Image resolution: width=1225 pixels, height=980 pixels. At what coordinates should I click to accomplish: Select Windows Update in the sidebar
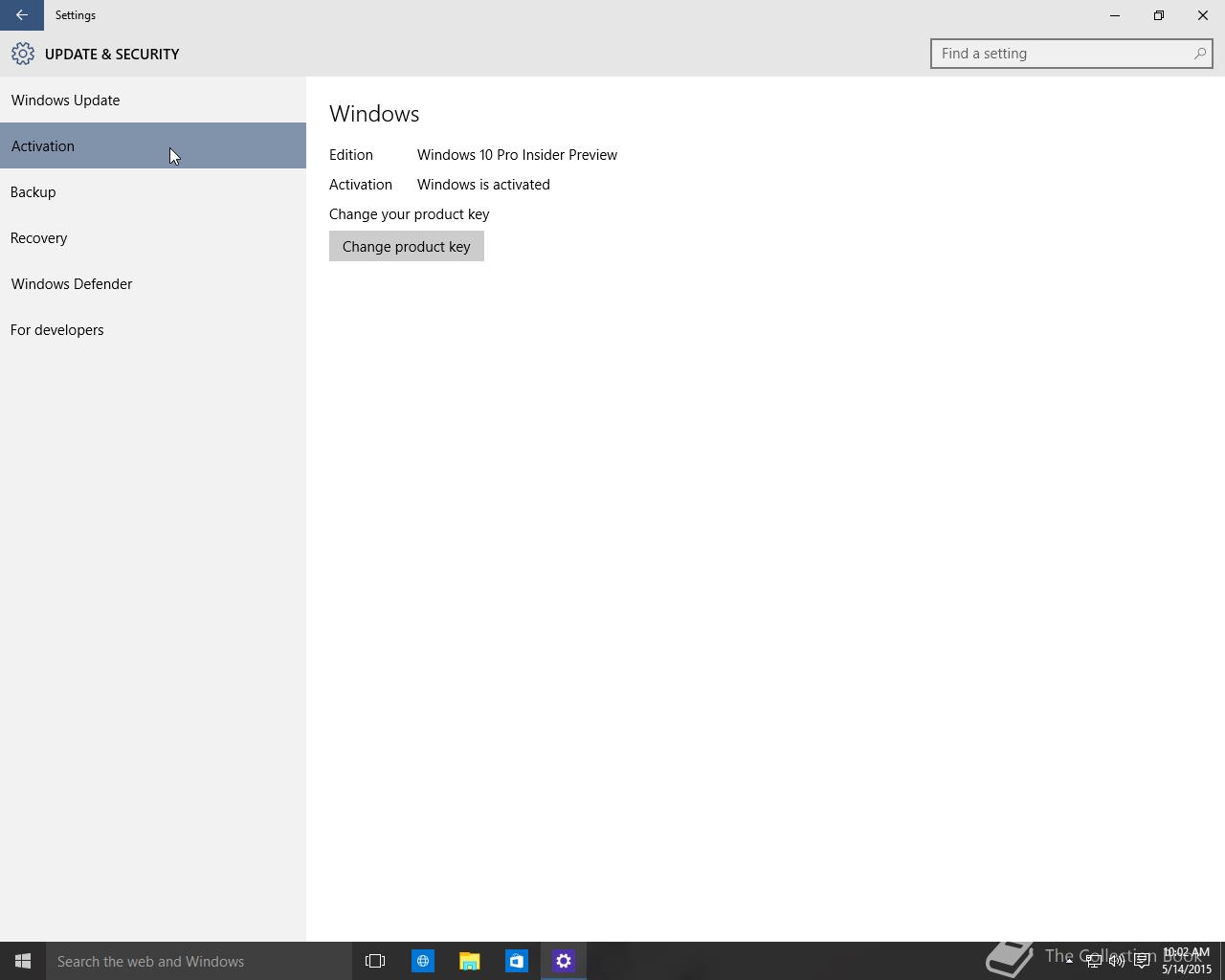(153, 100)
